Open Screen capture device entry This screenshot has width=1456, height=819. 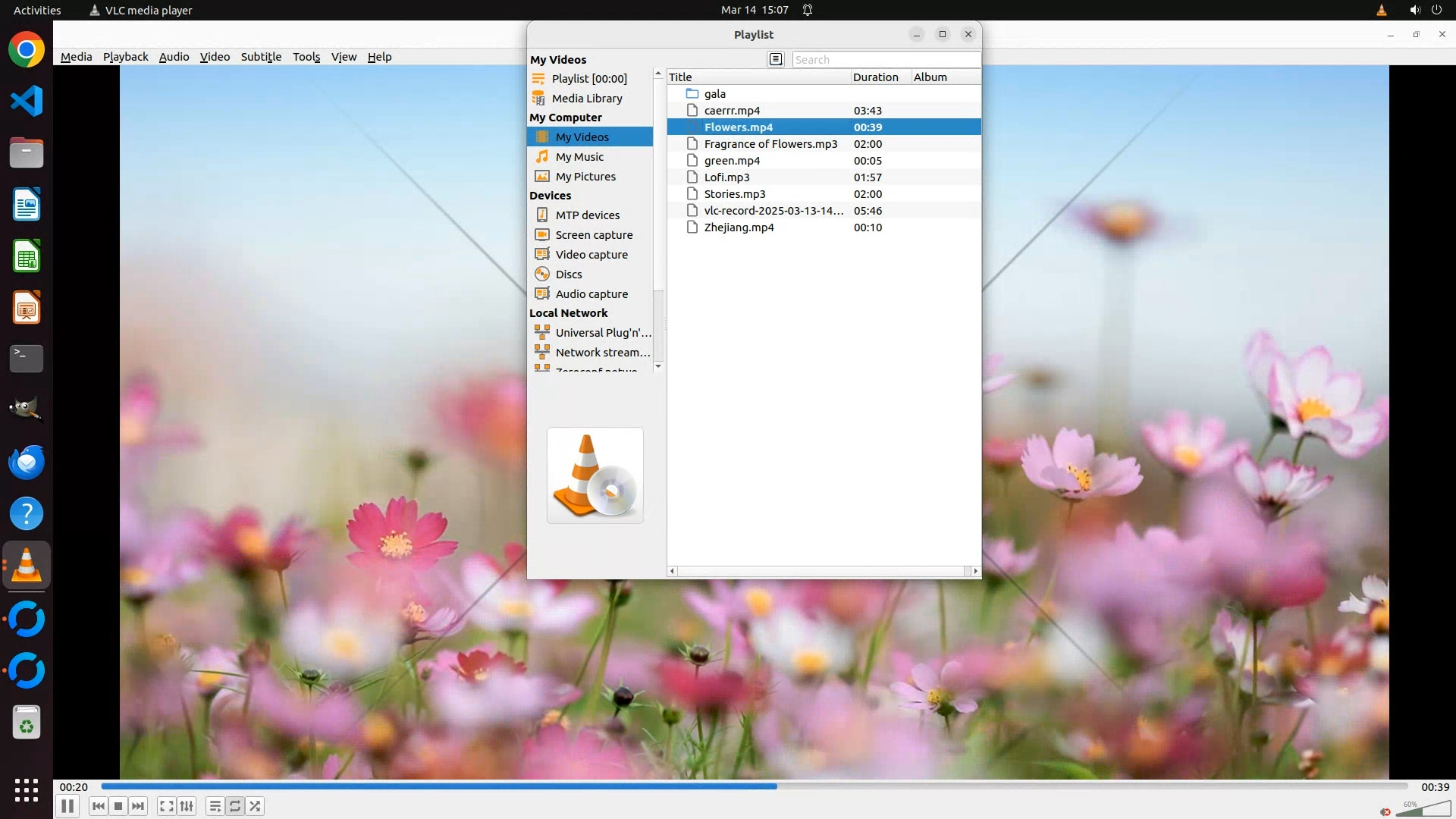[x=594, y=235]
